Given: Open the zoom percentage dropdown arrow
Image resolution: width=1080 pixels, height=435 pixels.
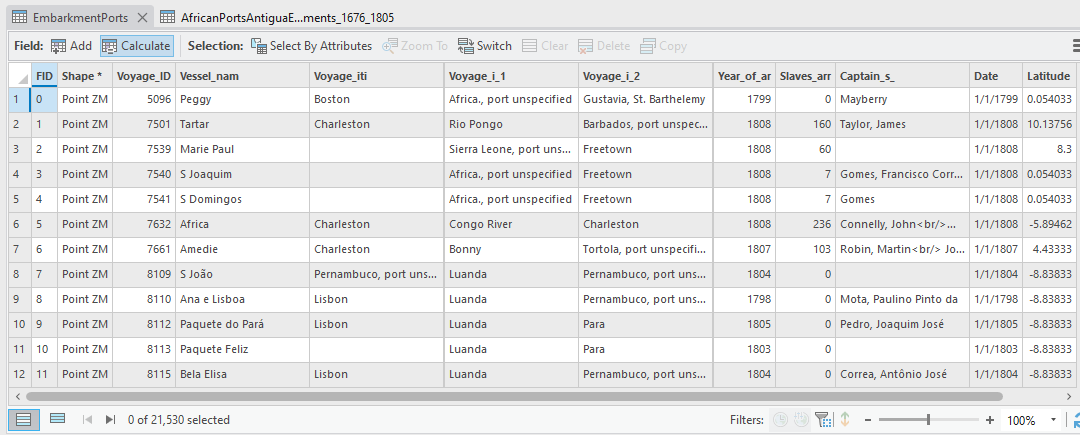Looking at the screenshot, I should 1052,420.
